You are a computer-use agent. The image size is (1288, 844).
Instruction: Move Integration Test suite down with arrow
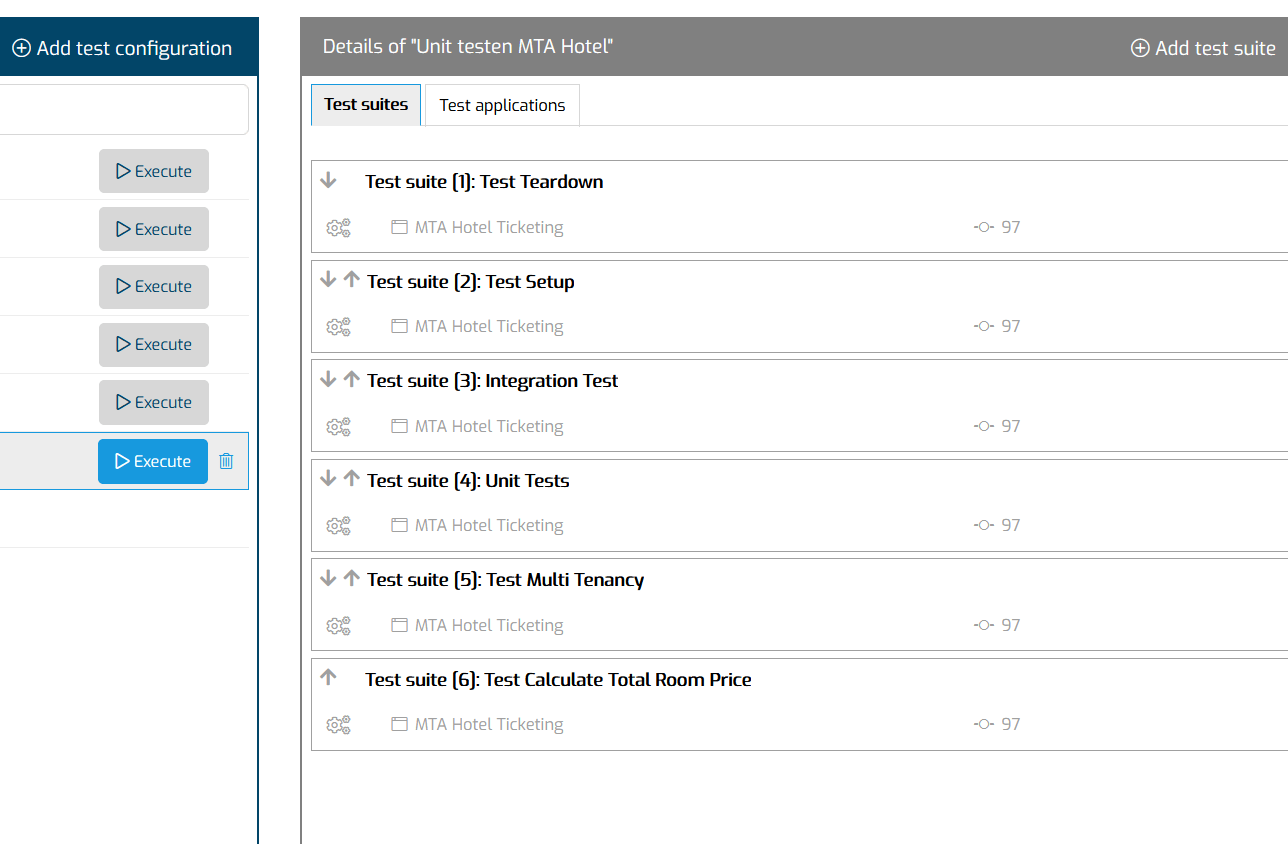pyautogui.click(x=328, y=380)
